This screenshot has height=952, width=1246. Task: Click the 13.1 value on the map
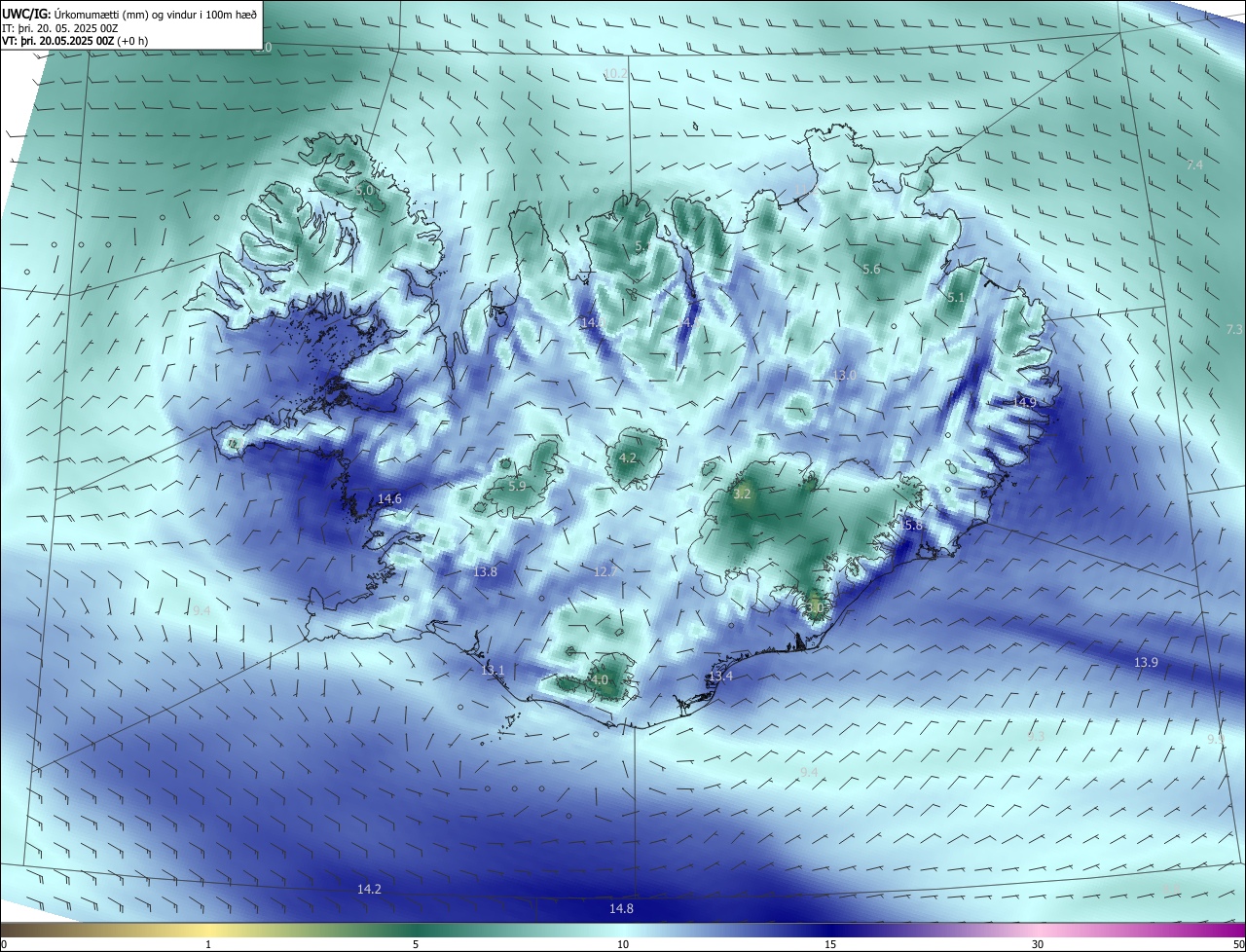(493, 671)
